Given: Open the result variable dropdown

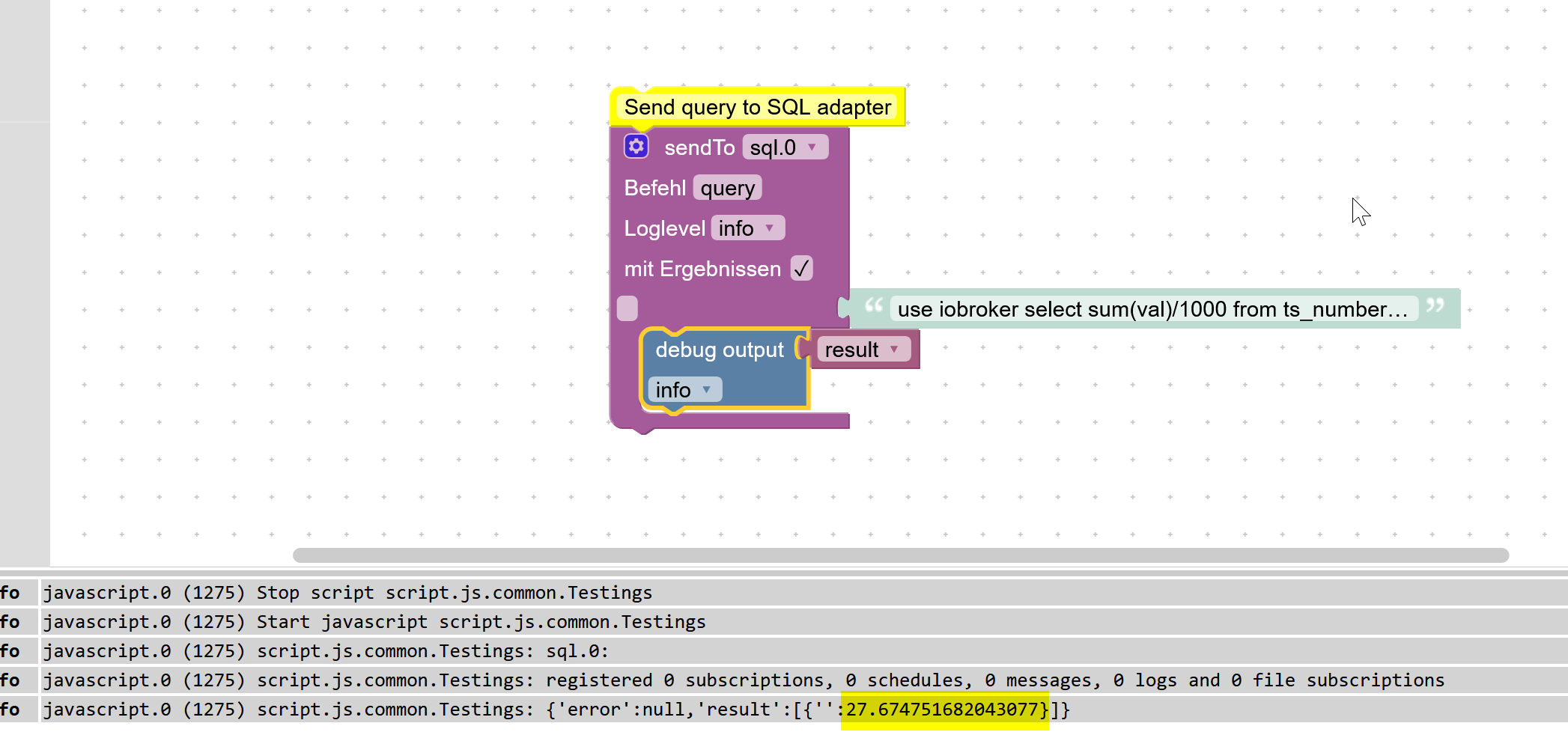Looking at the screenshot, I should [x=863, y=349].
